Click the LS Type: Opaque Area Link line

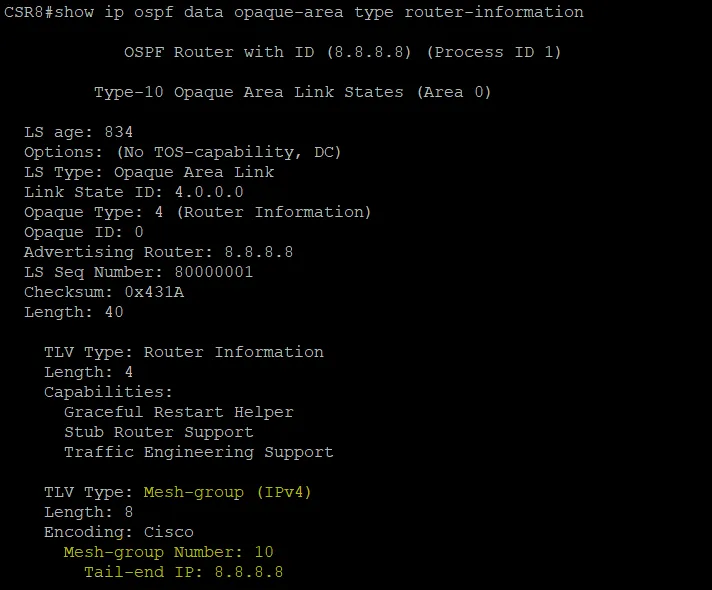[148, 172]
